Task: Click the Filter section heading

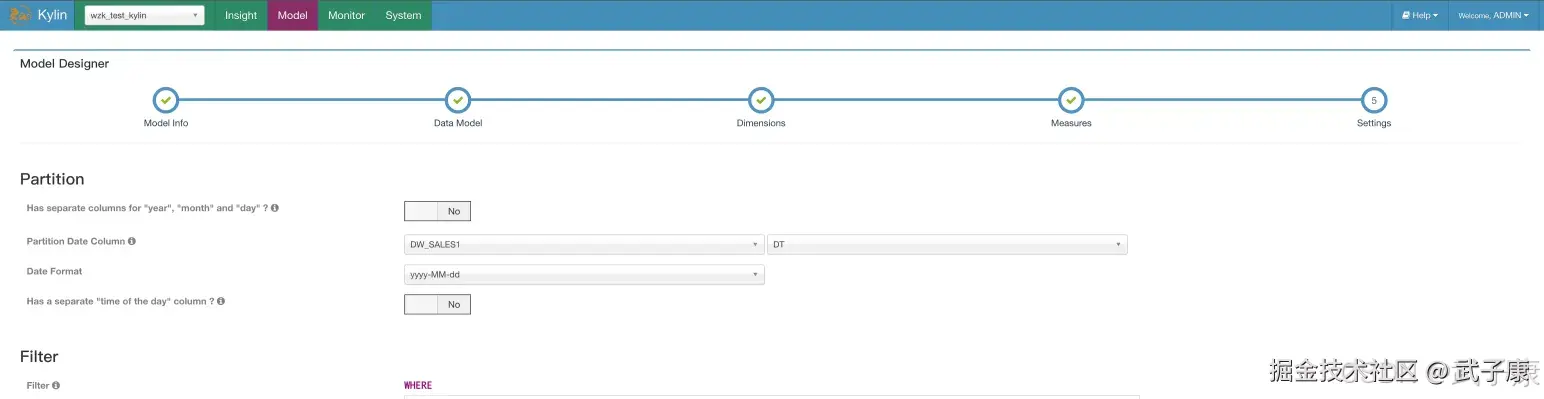Action: (39, 356)
